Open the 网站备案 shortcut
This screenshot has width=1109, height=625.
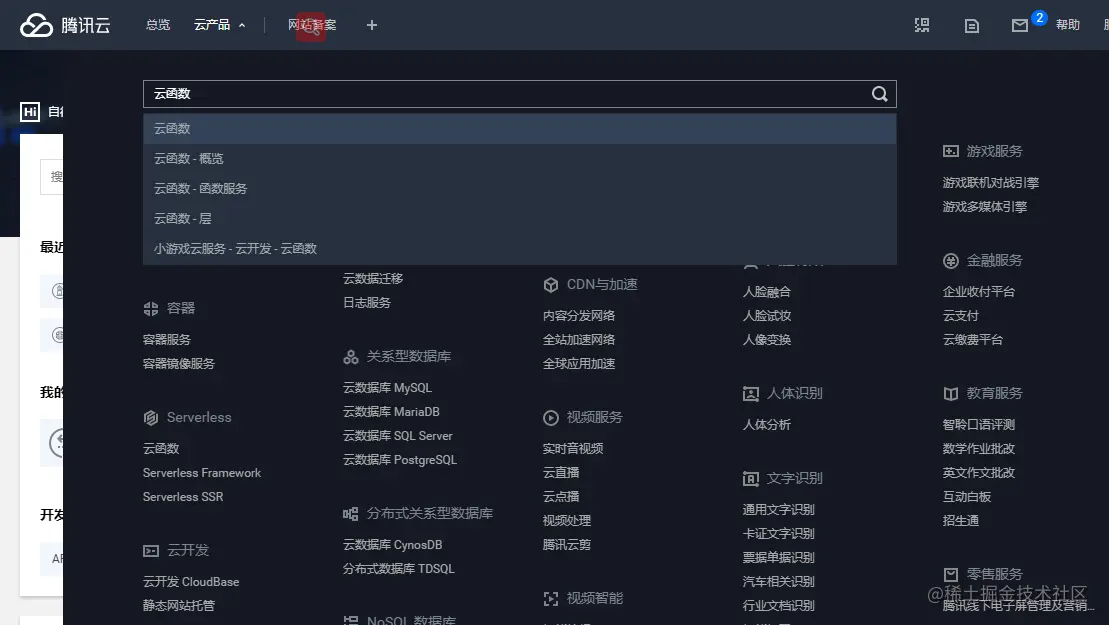pos(312,25)
